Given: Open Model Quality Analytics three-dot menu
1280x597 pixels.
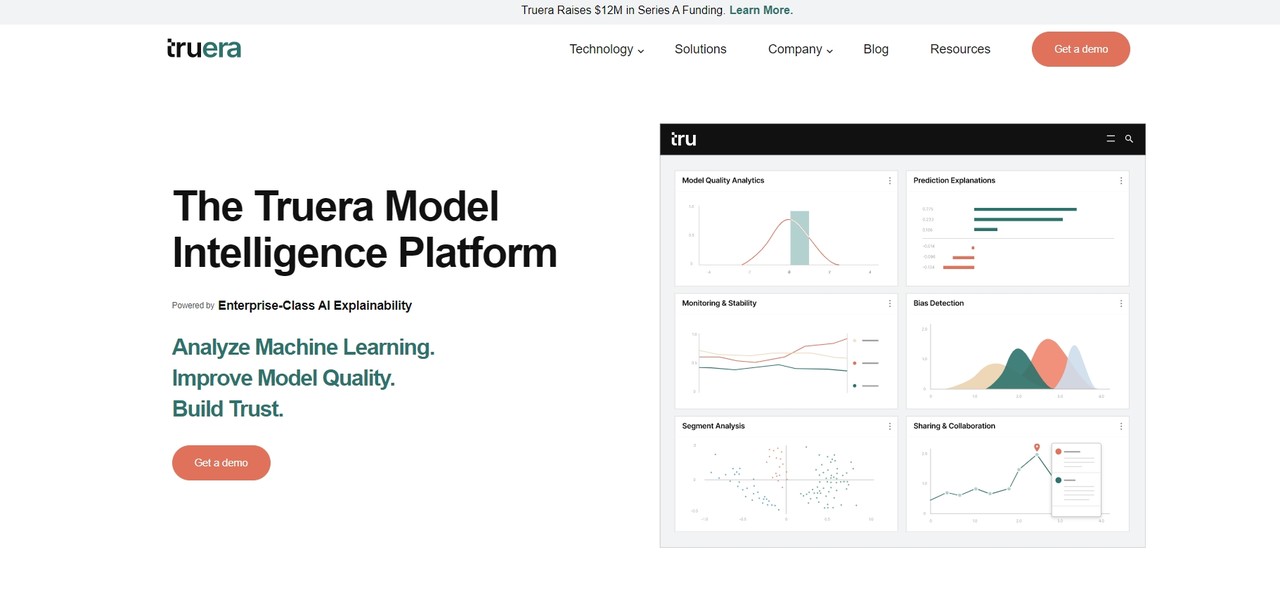Looking at the screenshot, I should coord(889,181).
